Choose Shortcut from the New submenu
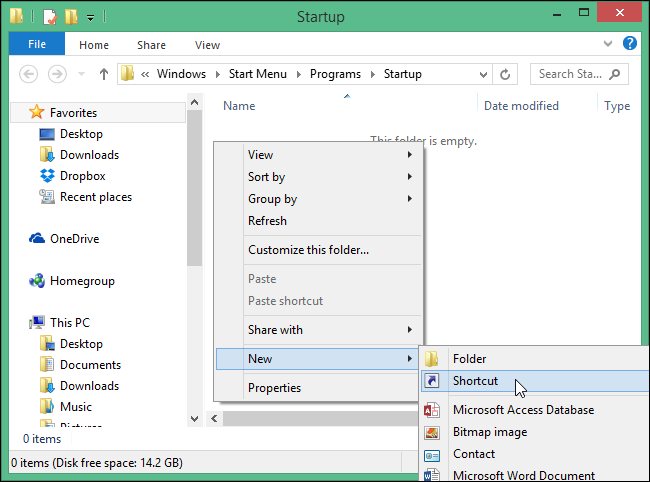650x482 pixels. (475, 381)
